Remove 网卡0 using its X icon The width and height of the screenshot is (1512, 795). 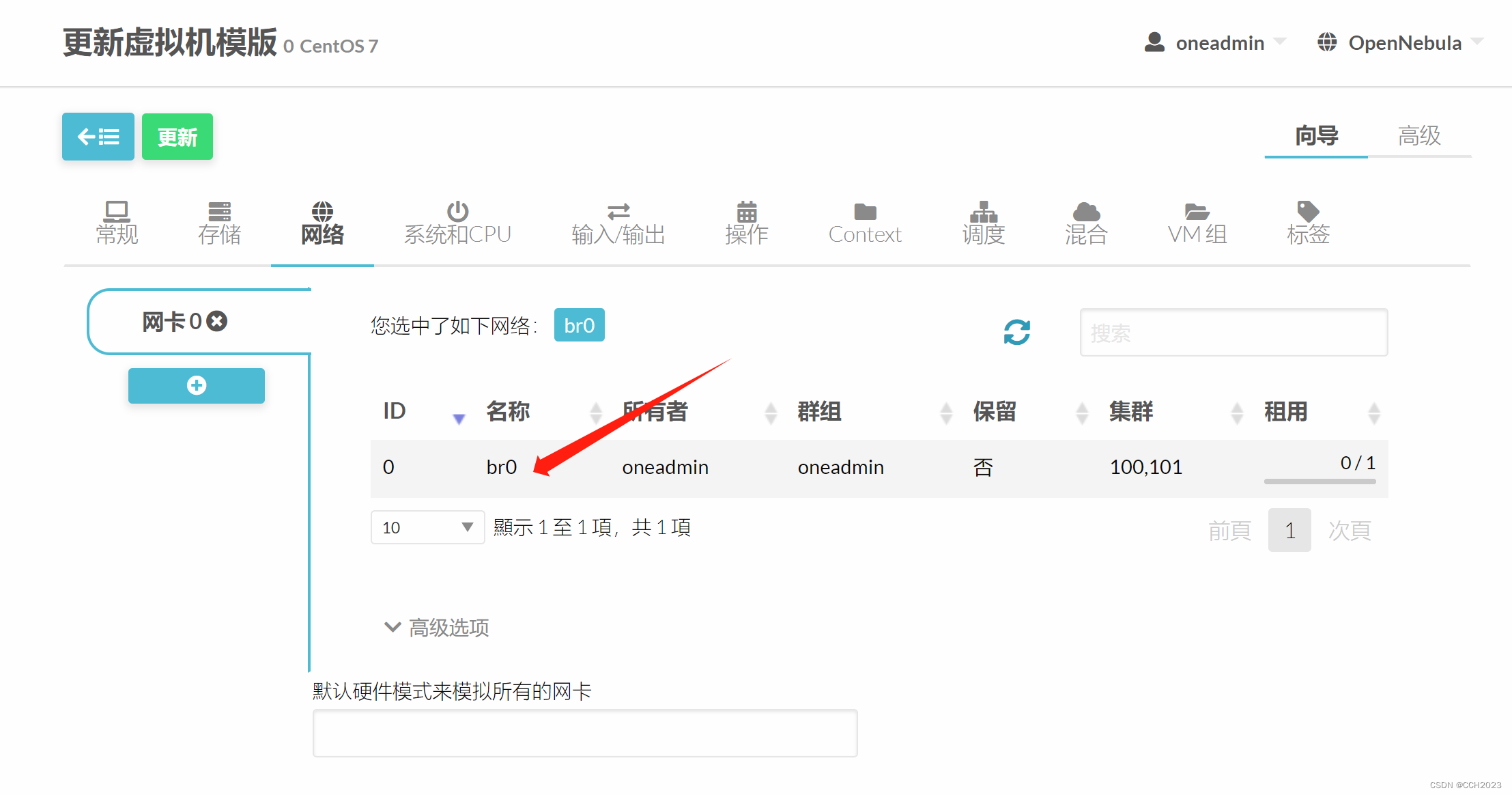tap(217, 321)
